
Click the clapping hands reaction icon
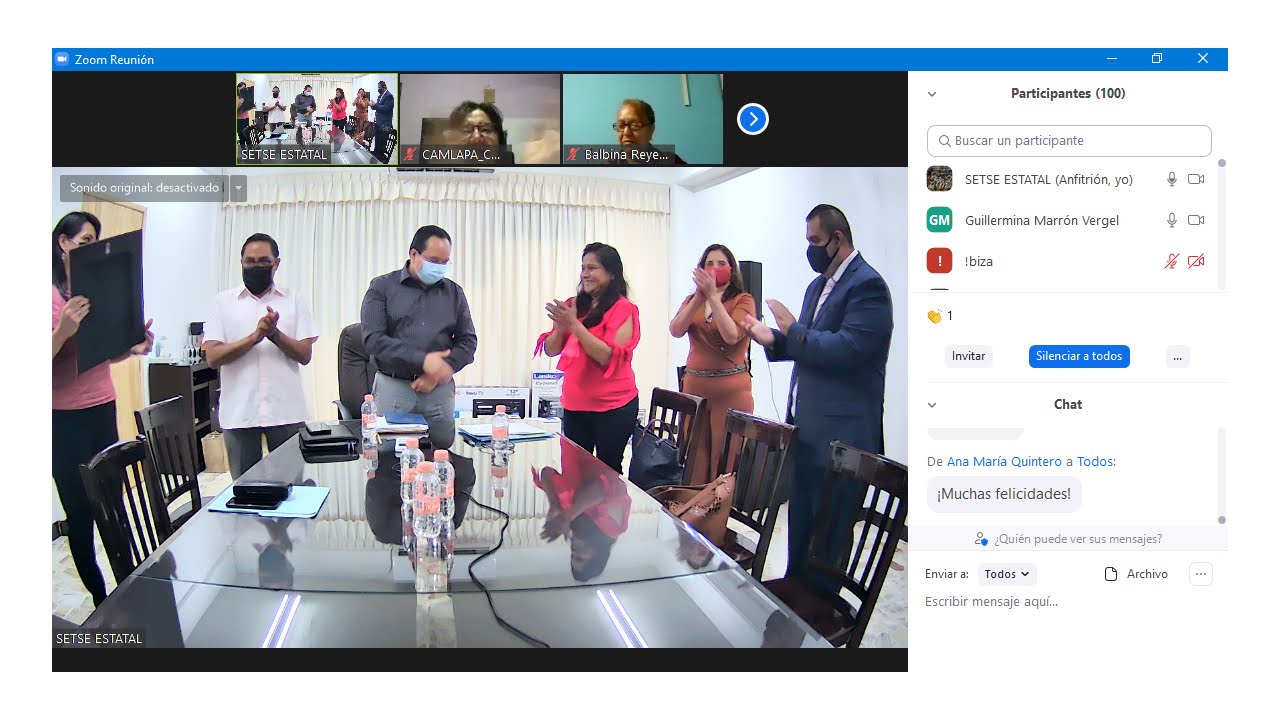point(934,316)
